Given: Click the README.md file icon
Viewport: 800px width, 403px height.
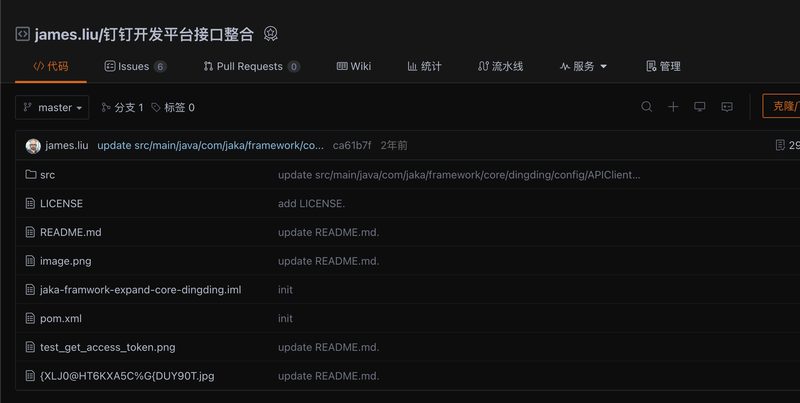Looking at the screenshot, I should click(x=30, y=232).
